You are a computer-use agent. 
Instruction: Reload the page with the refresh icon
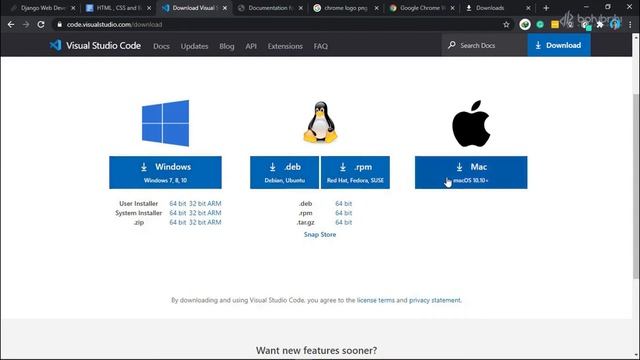tap(41, 24)
